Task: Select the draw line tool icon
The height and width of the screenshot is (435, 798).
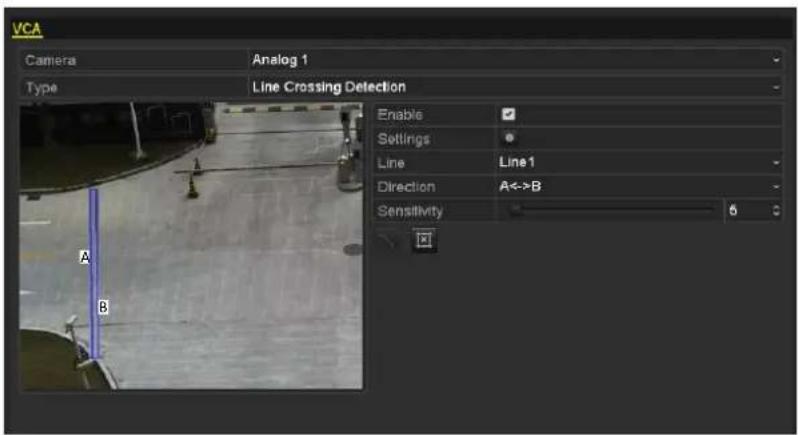Action: pos(389,240)
